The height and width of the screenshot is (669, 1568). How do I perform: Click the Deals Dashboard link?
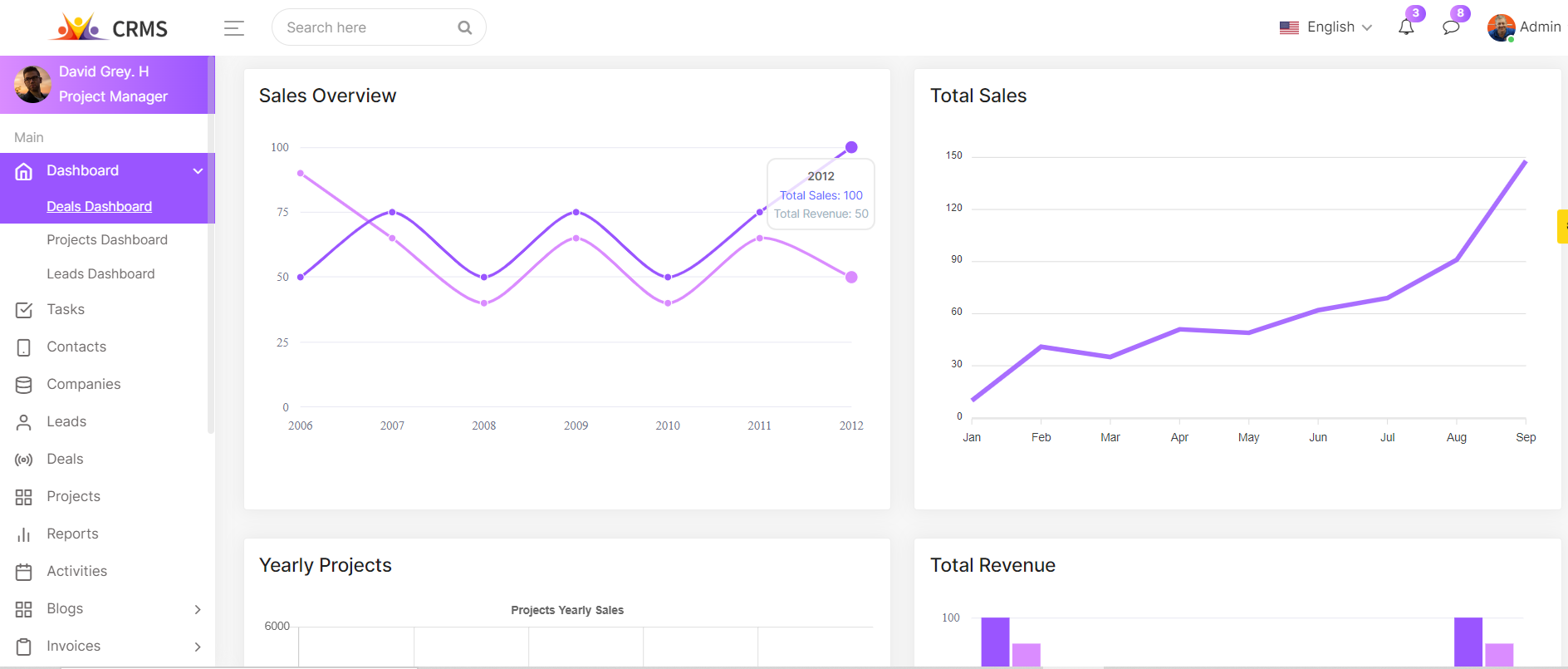point(99,207)
